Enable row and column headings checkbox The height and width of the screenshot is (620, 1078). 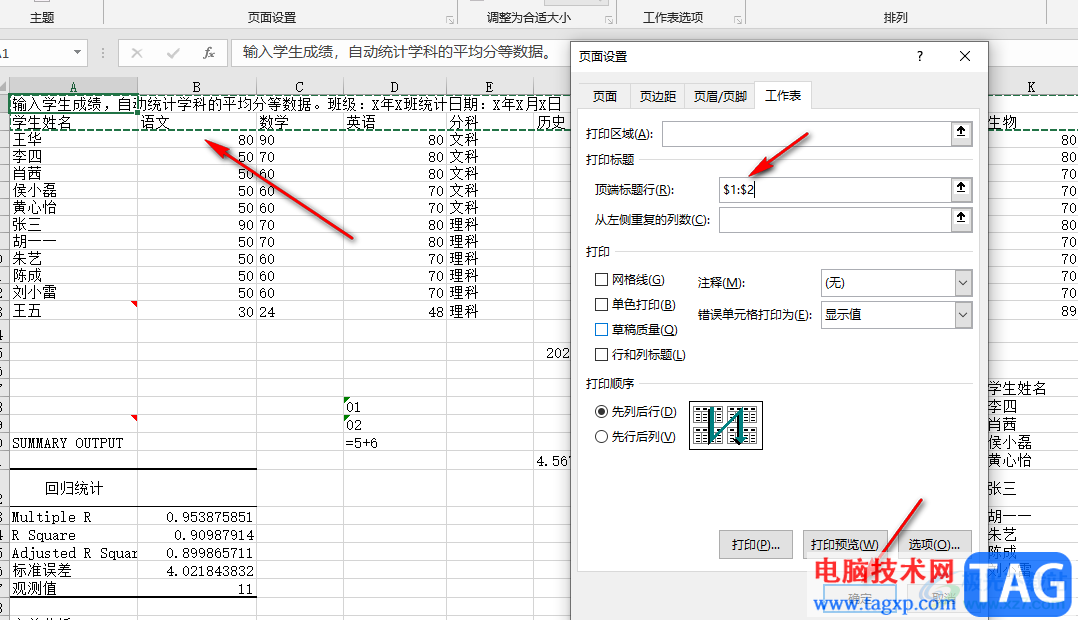pos(602,355)
